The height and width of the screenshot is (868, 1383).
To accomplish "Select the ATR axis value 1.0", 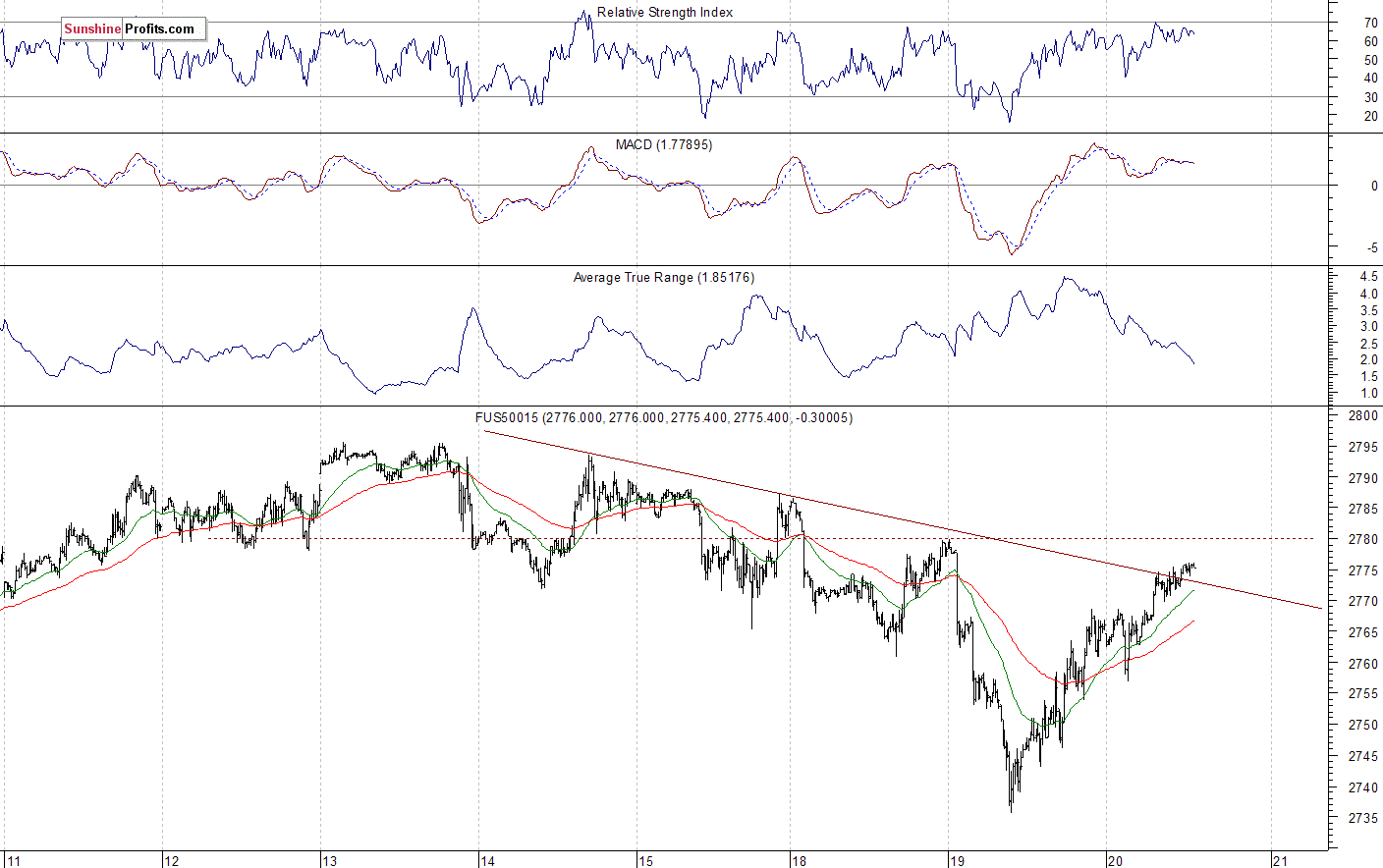I will [1368, 394].
